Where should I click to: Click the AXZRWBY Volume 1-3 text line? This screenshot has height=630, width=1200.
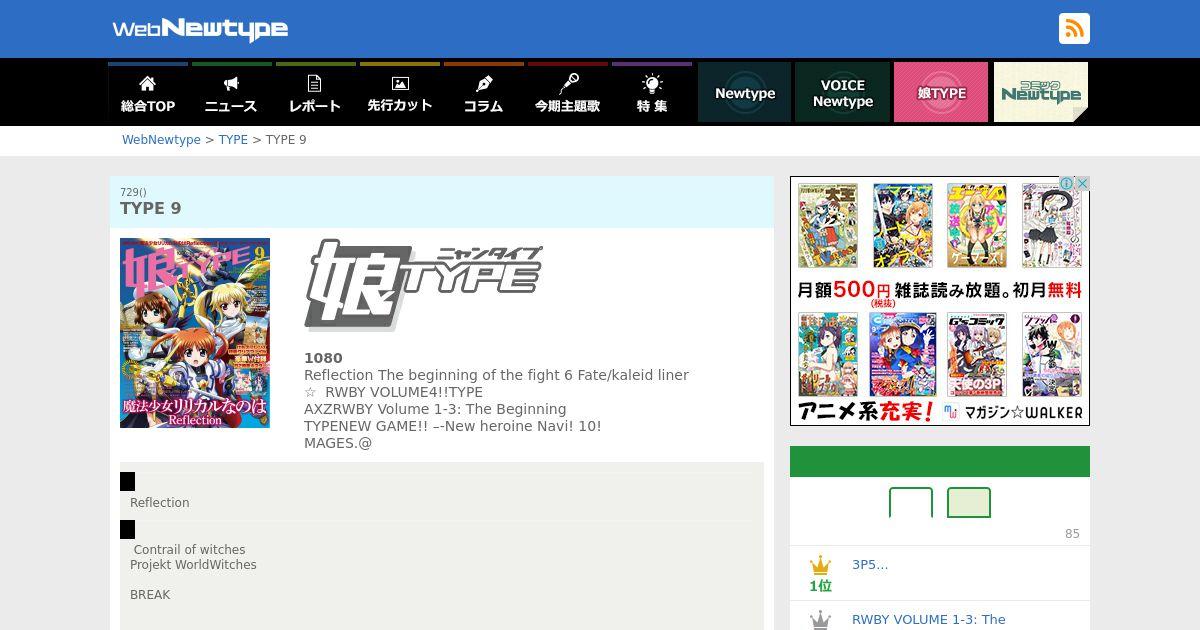click(435, 409)
